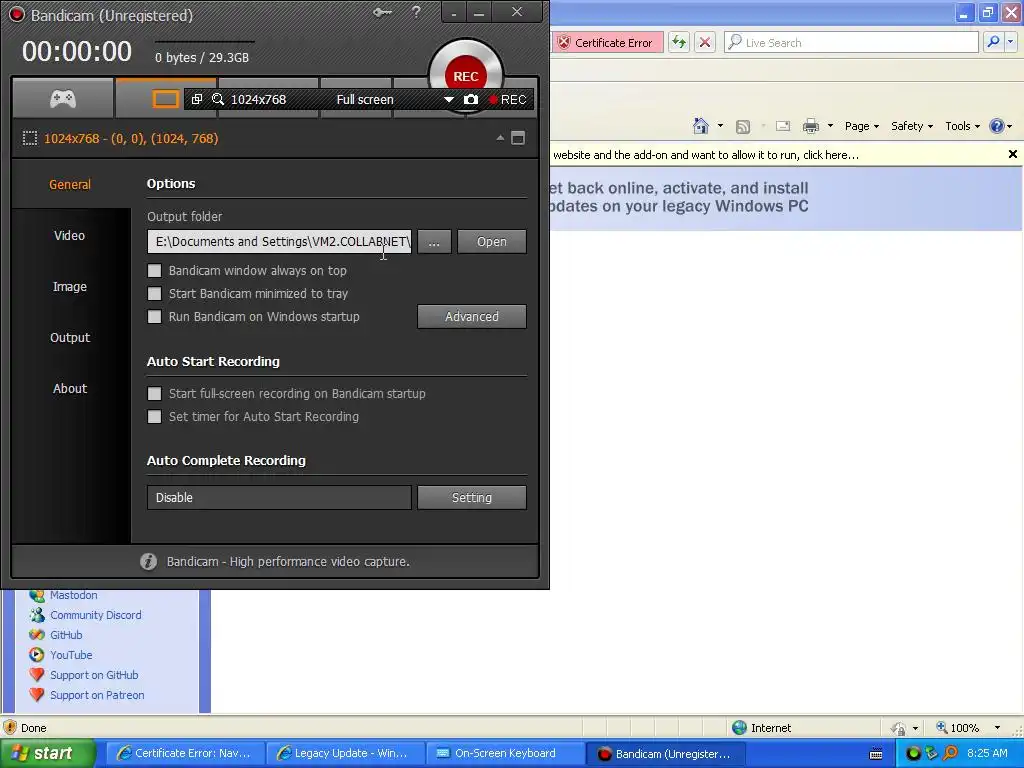This screenshot has width=1024, height=768.
Task: Open the Page menu in IE
Action: (x=861, y=126)
